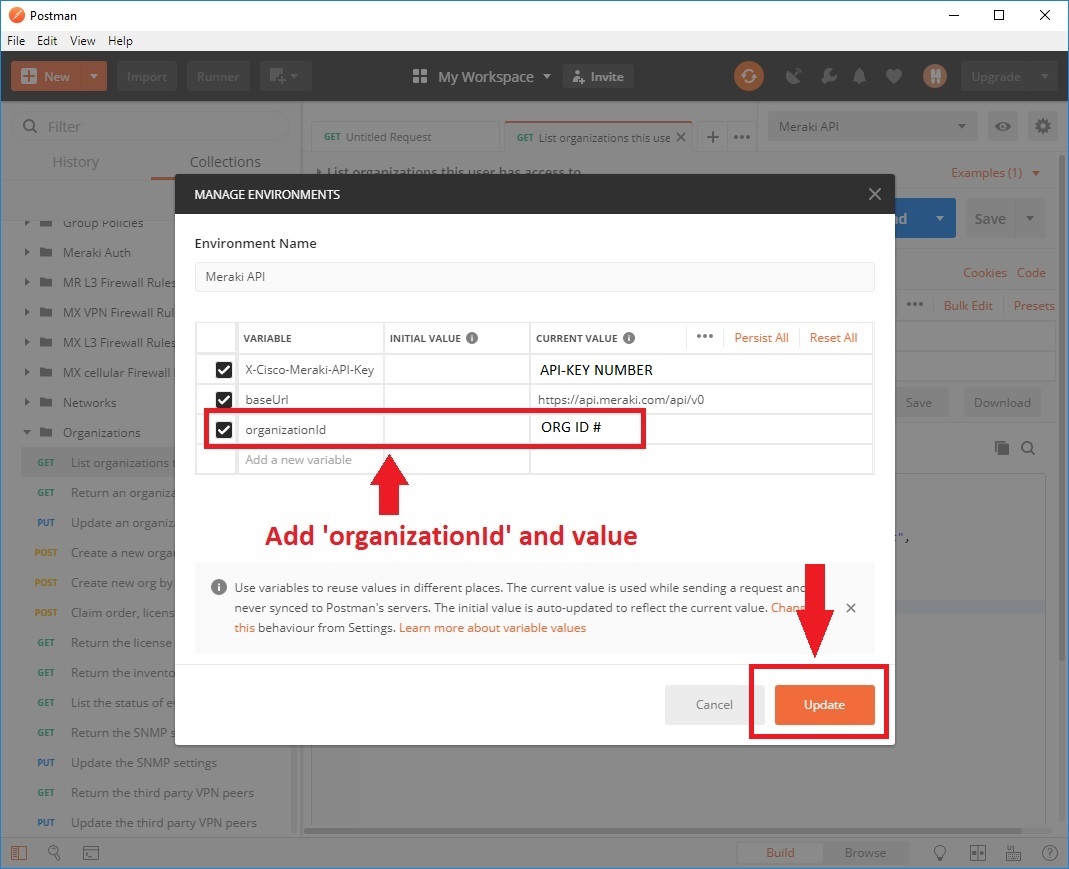Click the environment quick look eye icon
The width and height of the screenshot is (1069, 869).
click(1002, 126)
